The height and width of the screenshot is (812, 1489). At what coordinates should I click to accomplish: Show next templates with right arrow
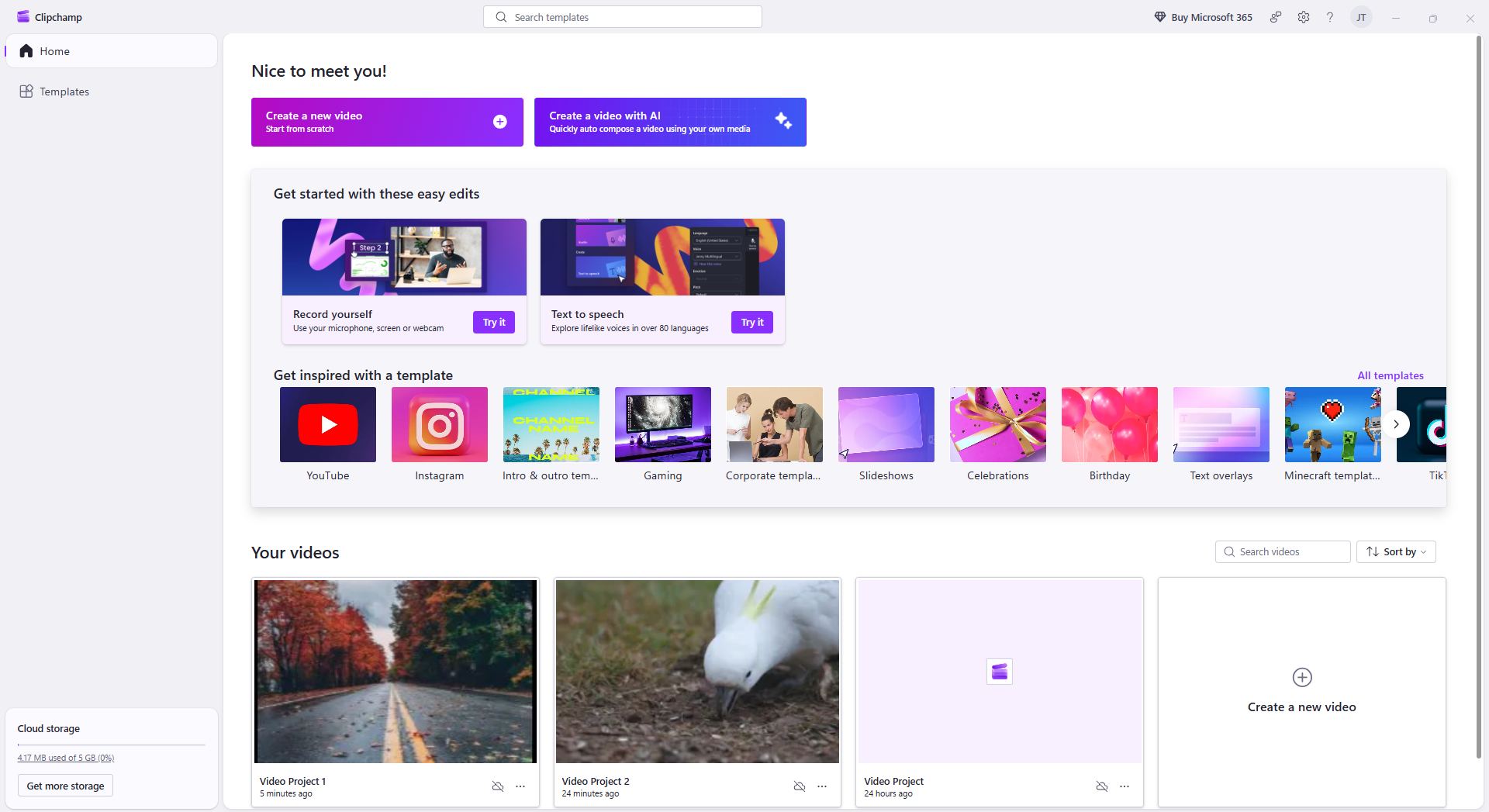click(x=1396, y=424)
